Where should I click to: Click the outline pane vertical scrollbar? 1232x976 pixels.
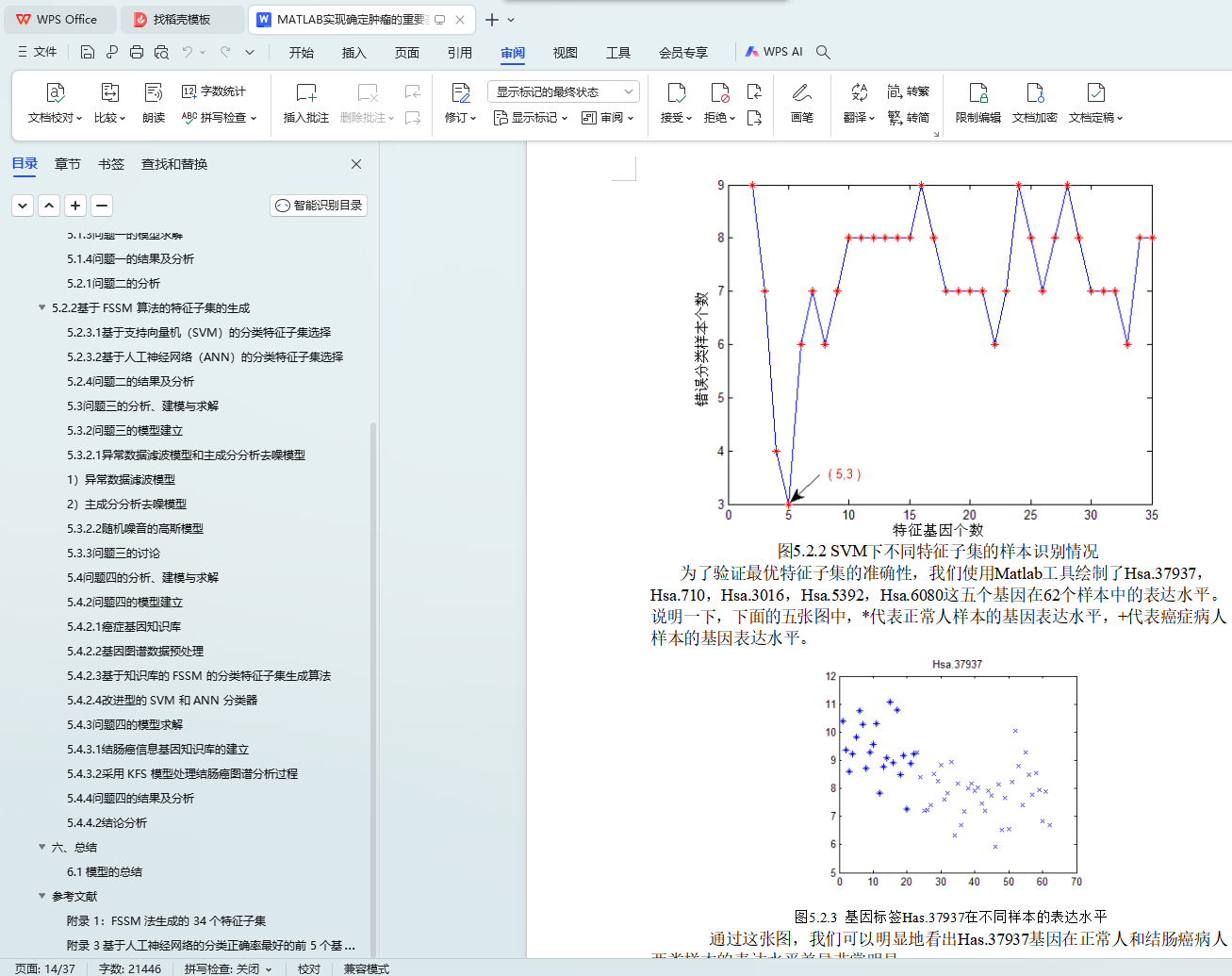pos(373,688)
